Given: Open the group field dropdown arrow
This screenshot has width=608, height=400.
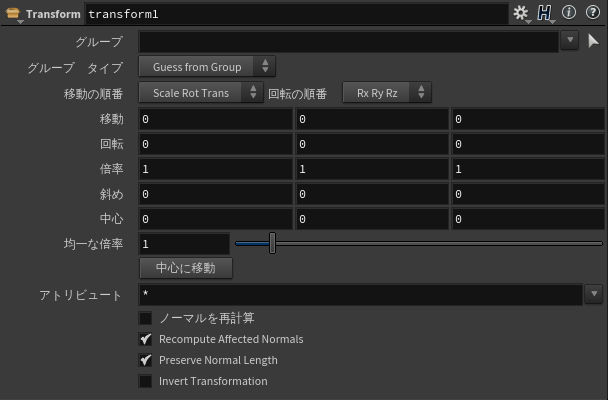Looking at the screenshot, I should [569, 41].
